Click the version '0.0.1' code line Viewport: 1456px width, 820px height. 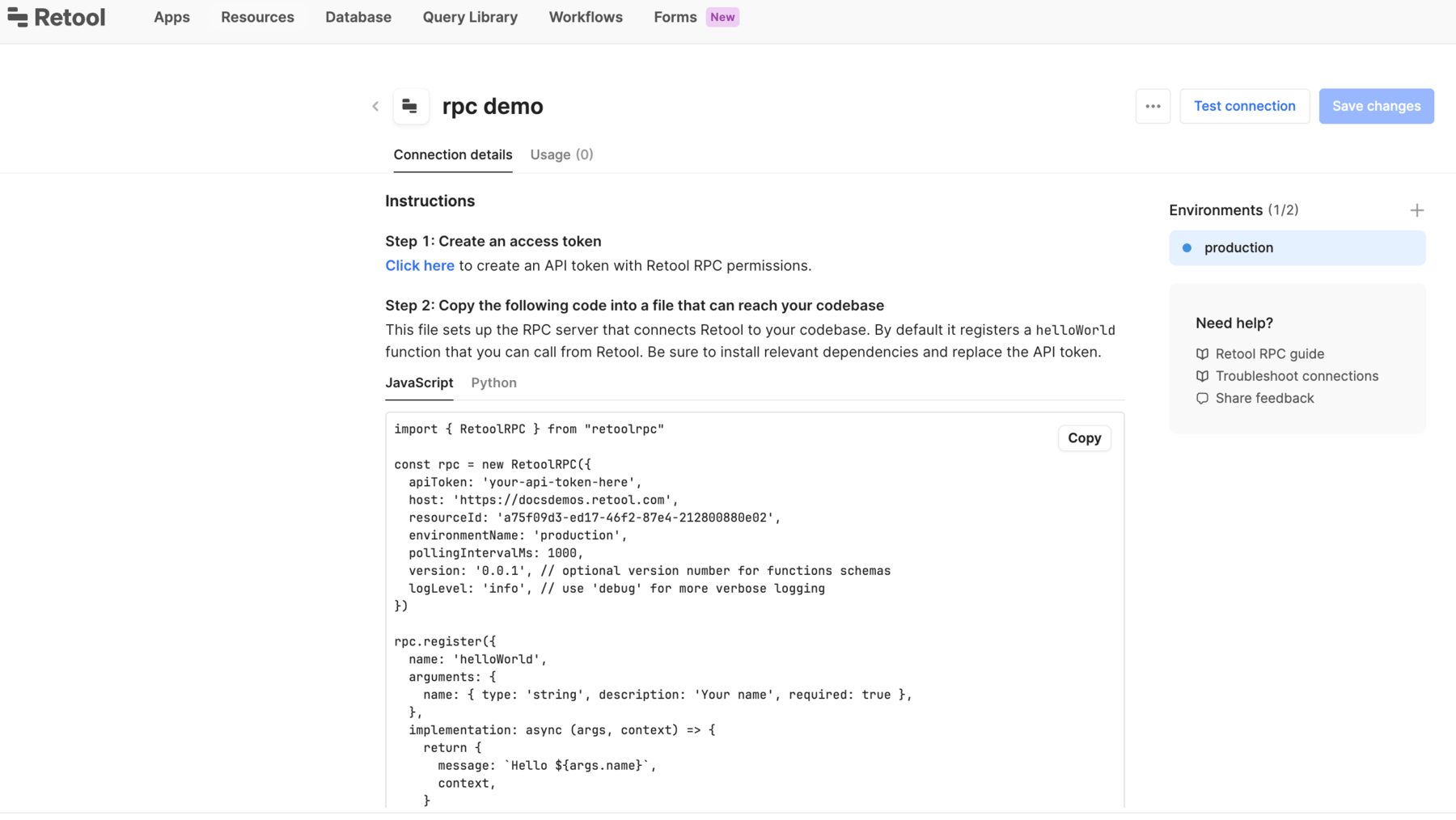click(650, 572)
